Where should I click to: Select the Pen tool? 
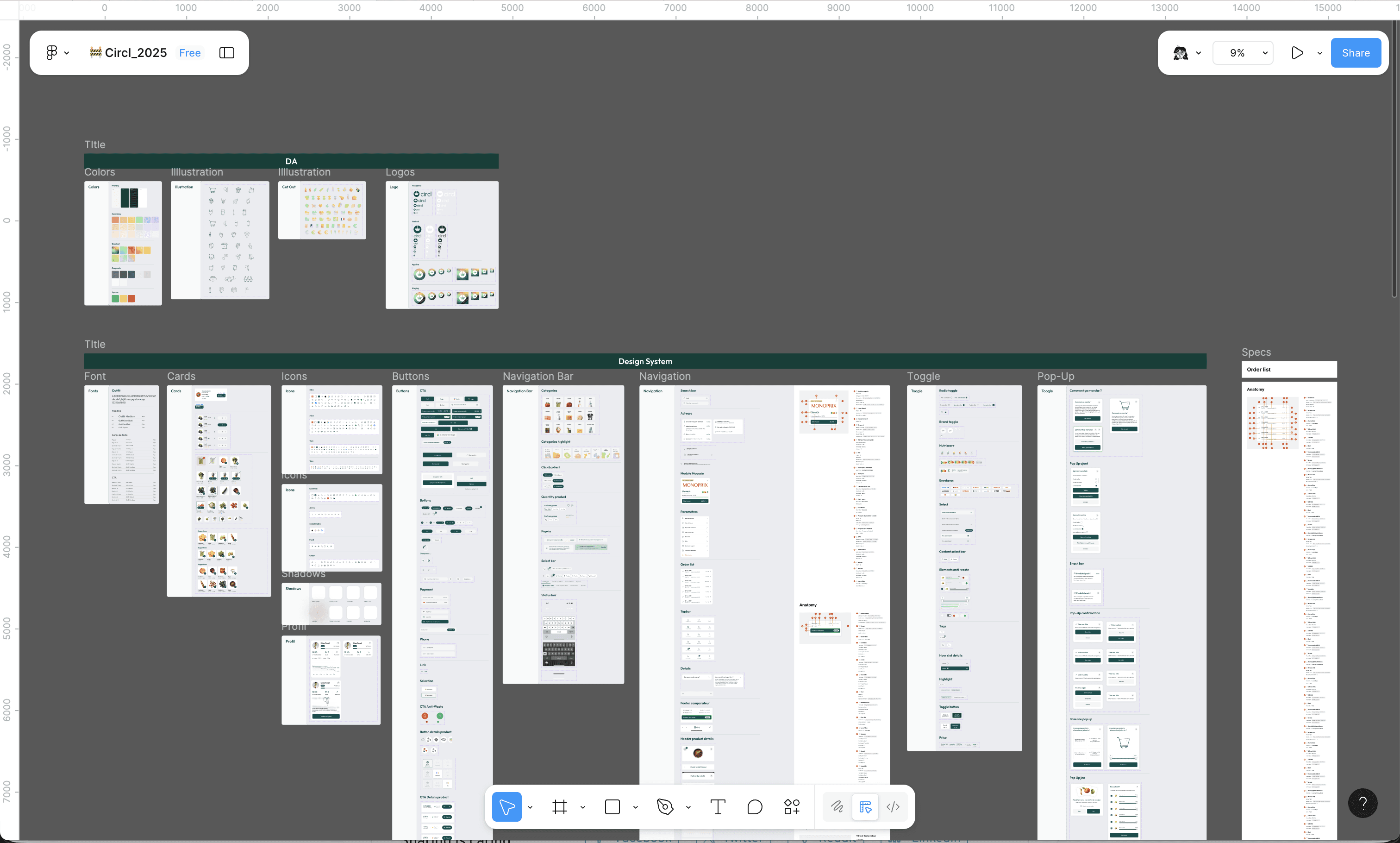click(x=665, y=807)
